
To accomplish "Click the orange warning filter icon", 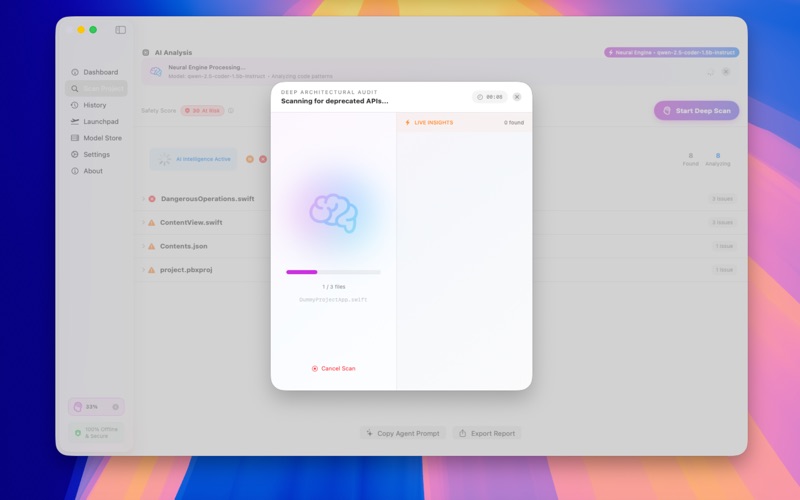I will [x=250, y=159].
